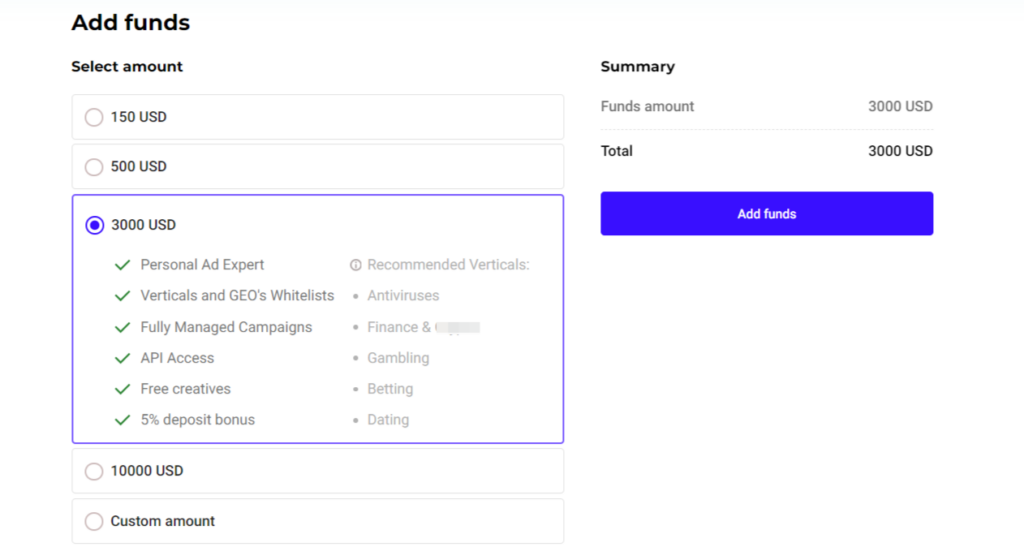1024x547 pixels.
Task: Click the Recommended Verticals label text
Action: click(x=448, y=265)
